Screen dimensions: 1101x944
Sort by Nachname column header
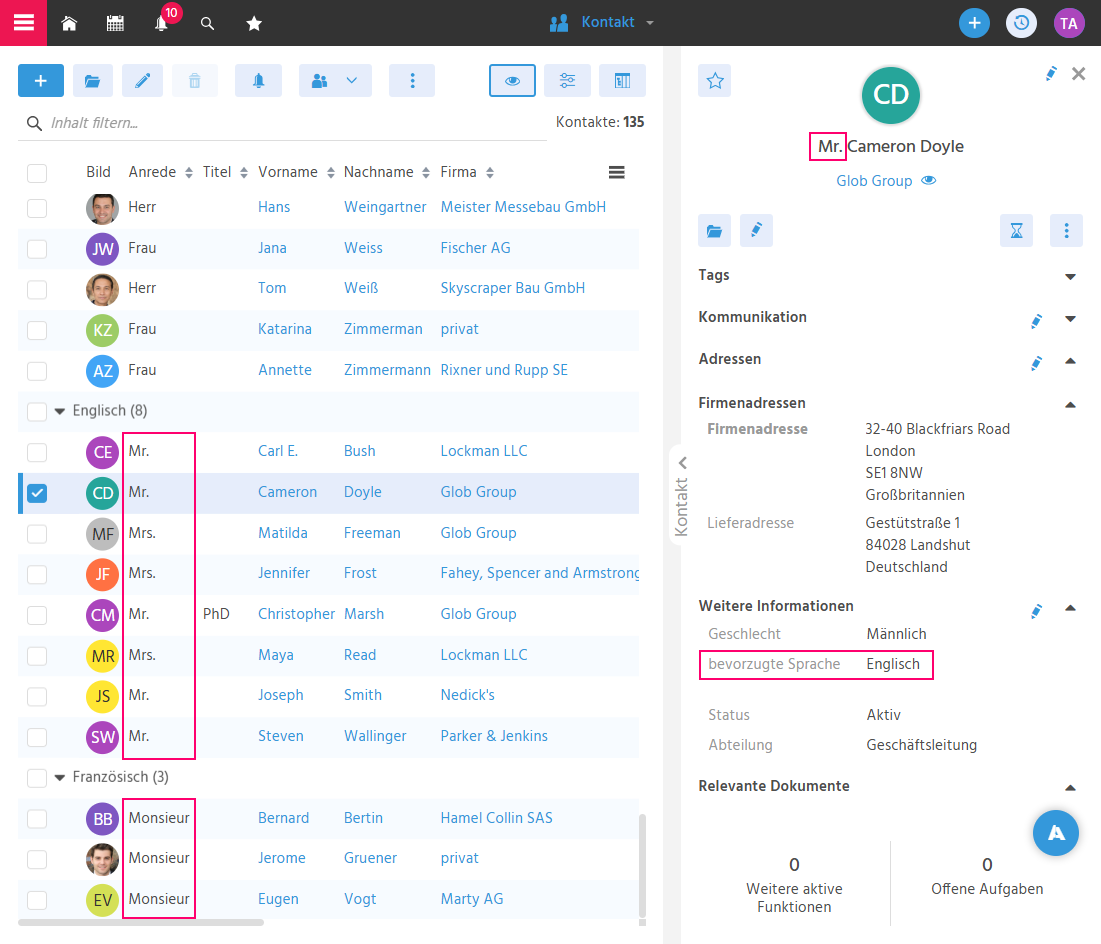(x=386, y=172)
